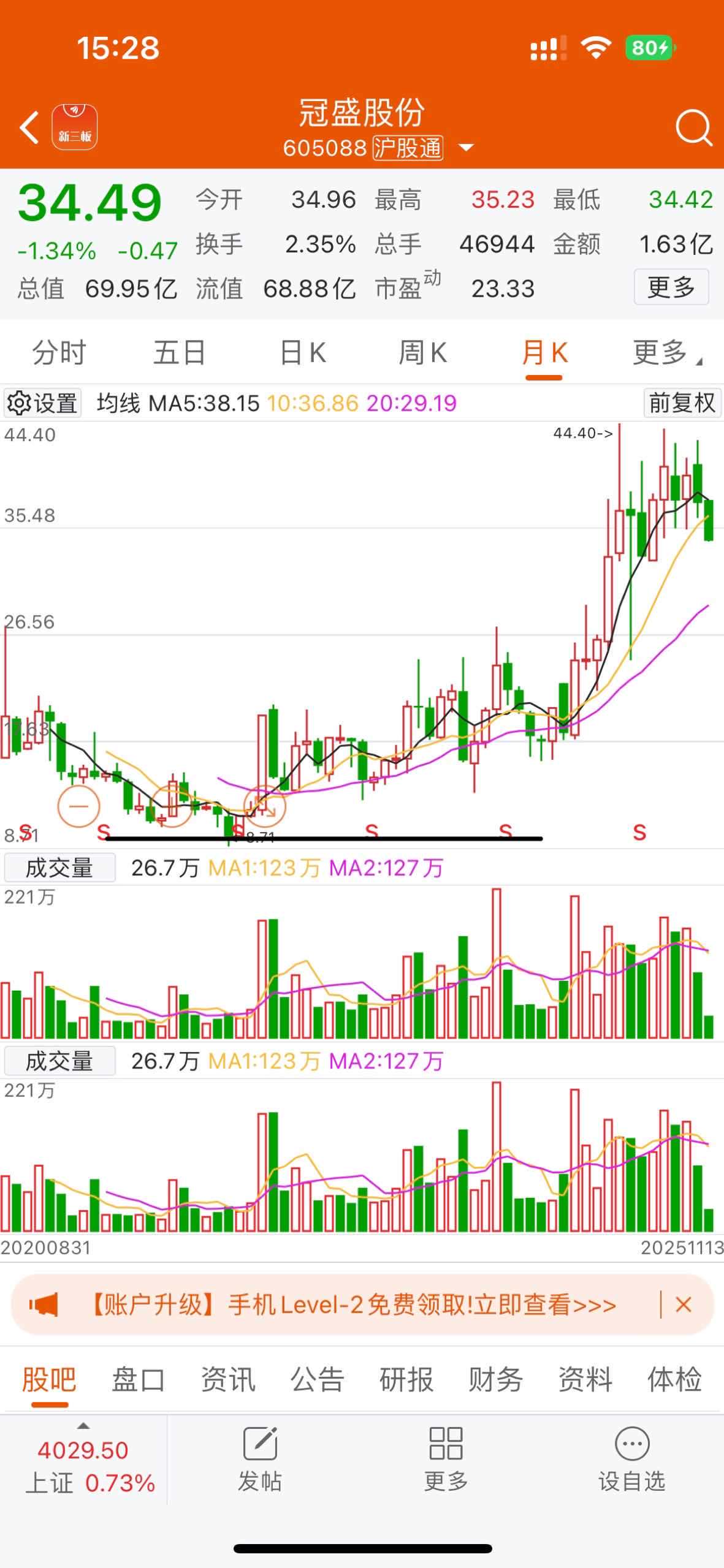Select the 日K tab
The height and width of the screenshot is (1568, 724).
[302, 353]
